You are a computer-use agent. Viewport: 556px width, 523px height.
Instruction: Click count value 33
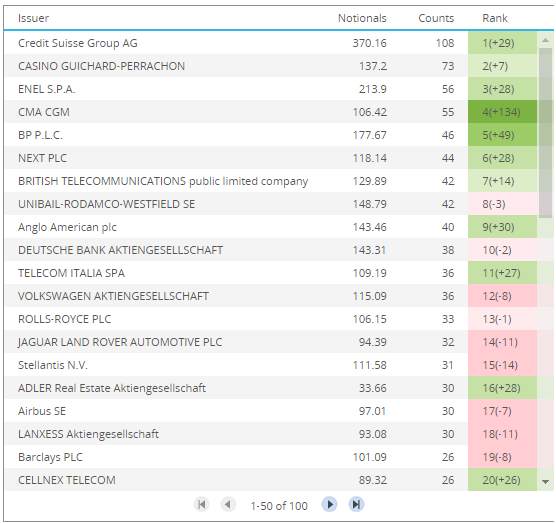[448, 319]
